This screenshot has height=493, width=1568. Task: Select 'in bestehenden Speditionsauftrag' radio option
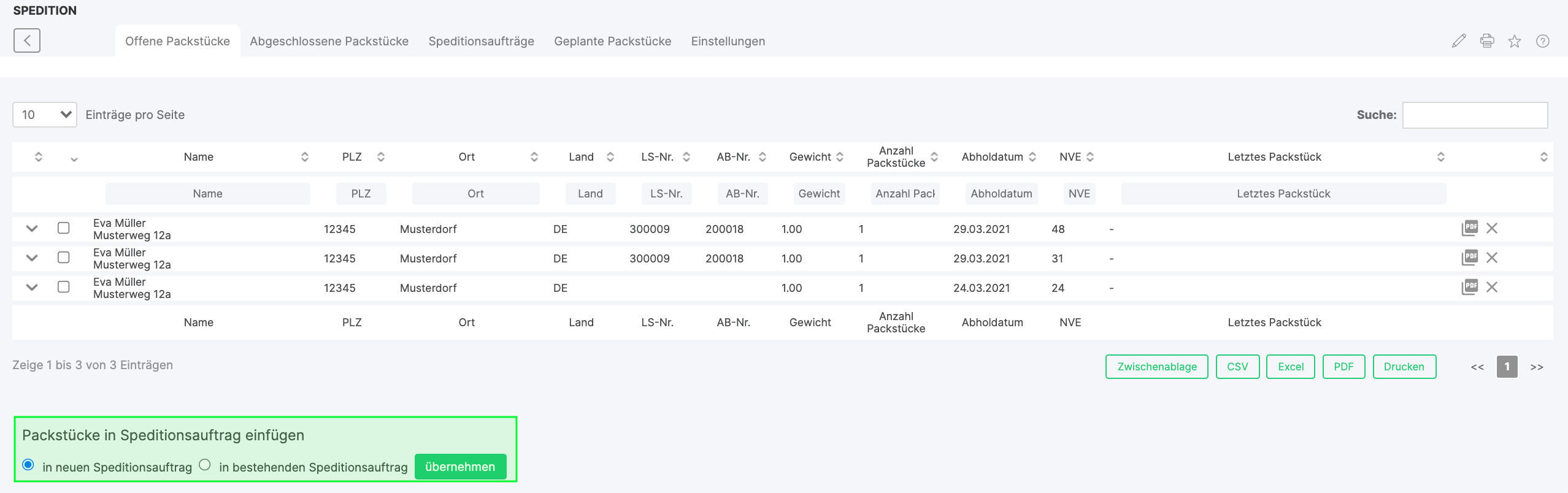pos(205,465)
